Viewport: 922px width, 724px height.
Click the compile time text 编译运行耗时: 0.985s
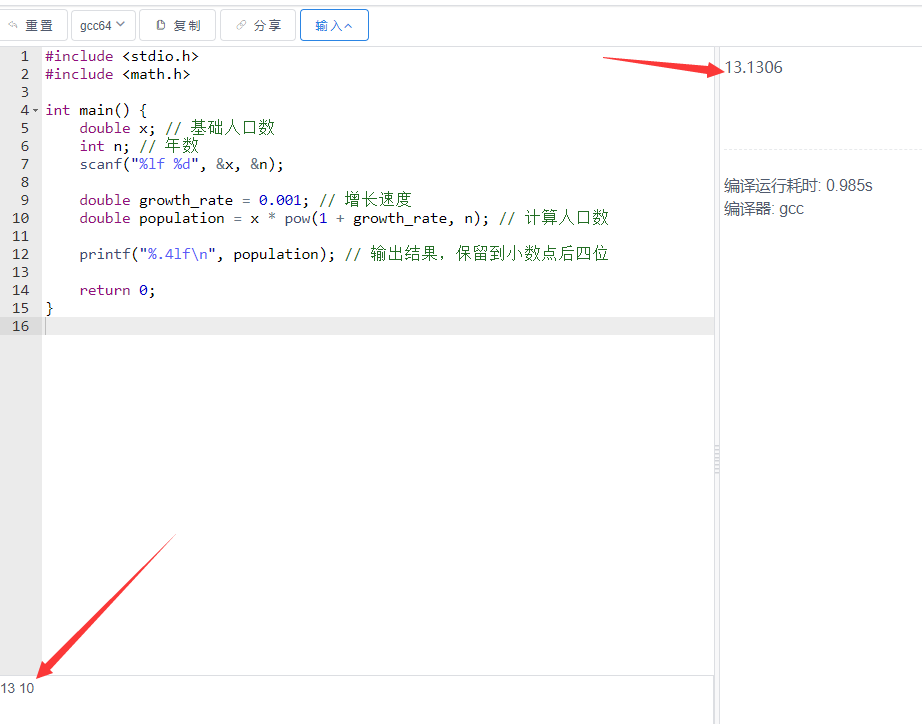click(x=798, y=186)
